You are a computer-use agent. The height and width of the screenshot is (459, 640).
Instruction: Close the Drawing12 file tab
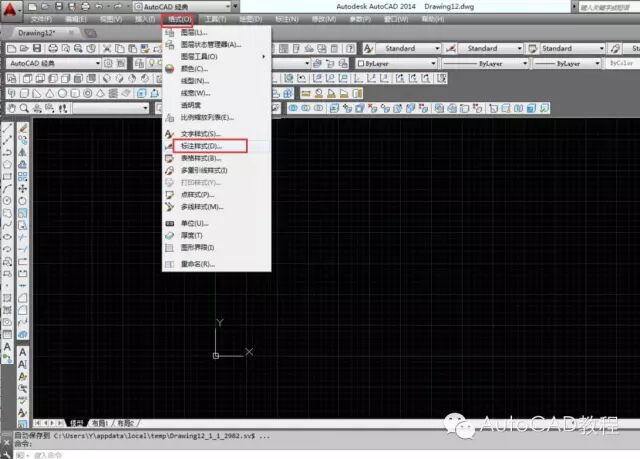71,33
